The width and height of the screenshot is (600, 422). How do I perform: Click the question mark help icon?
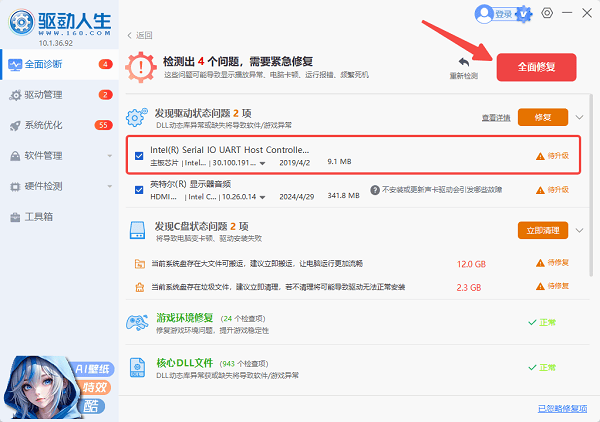[375, 190]
